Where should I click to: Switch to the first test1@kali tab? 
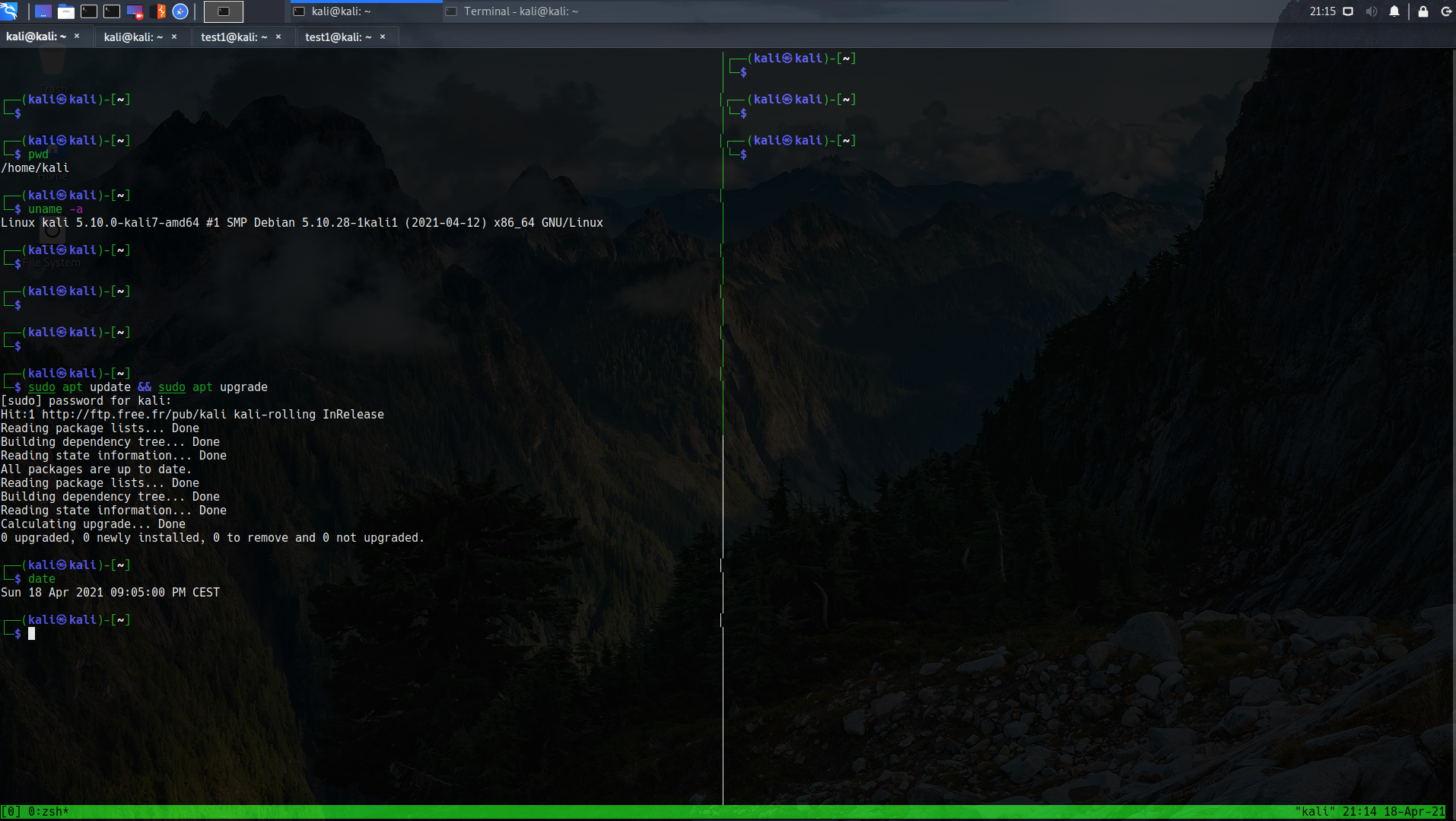click(x=234, y=37)
